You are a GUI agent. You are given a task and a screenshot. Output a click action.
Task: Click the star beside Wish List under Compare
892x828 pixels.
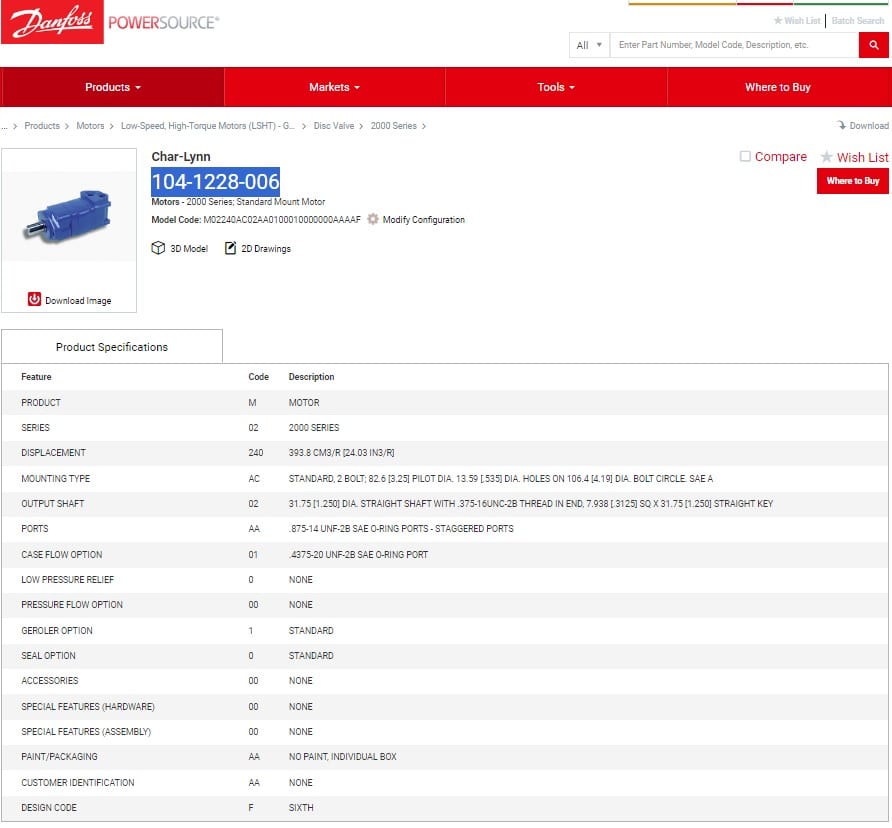pyautogui.click(x=827, y=157)
